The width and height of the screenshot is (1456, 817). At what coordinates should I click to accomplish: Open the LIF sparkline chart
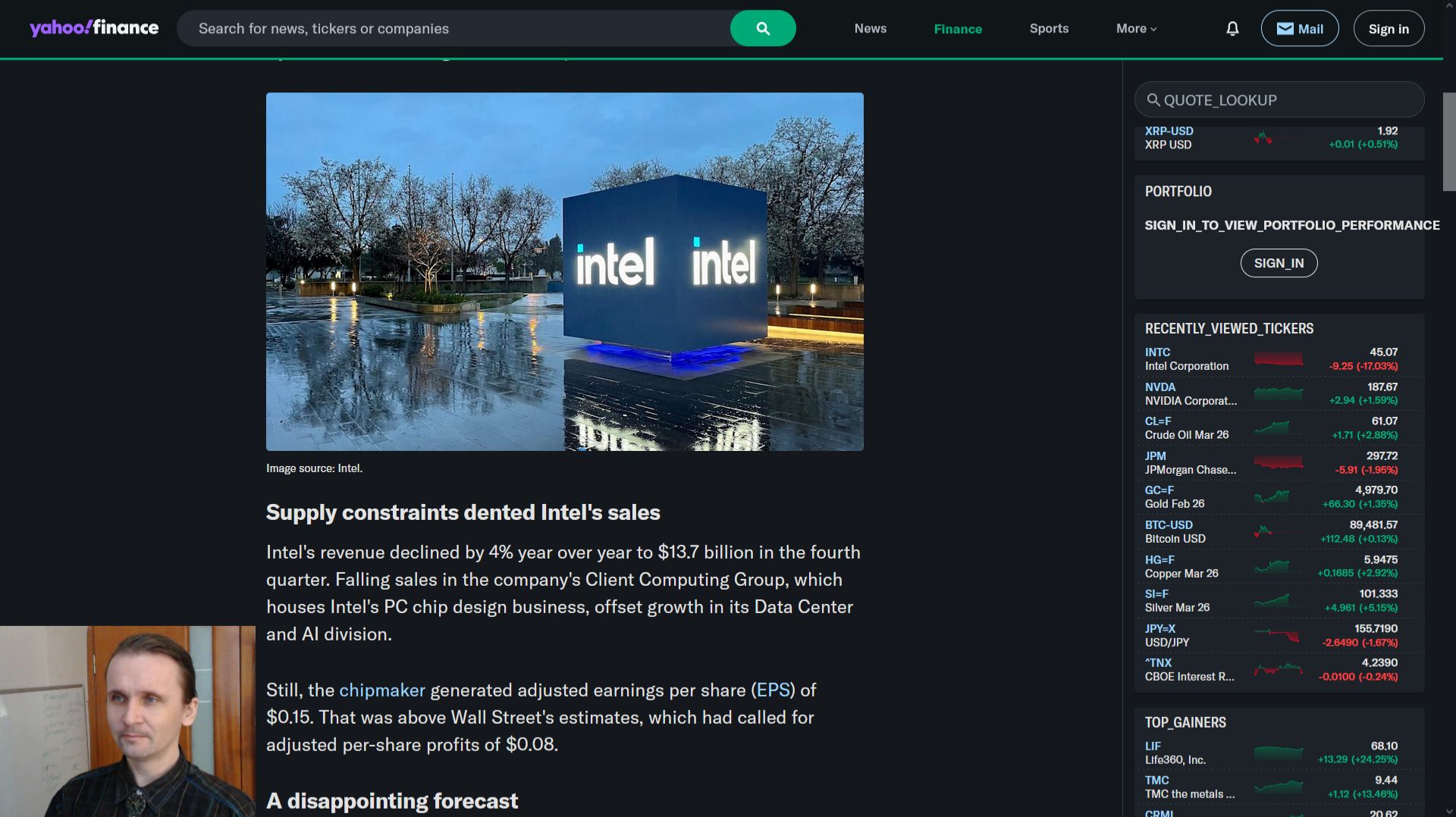pos(1279,753)
